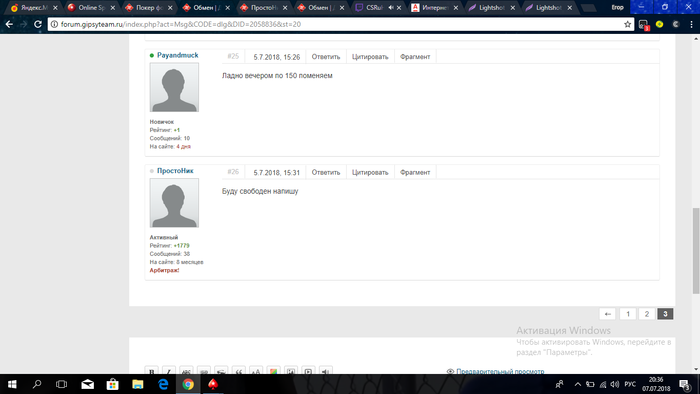700x394 pixels.
Task: Click Фрагмент on Payandmuck's post #25
Action: (x=415, y=57)
